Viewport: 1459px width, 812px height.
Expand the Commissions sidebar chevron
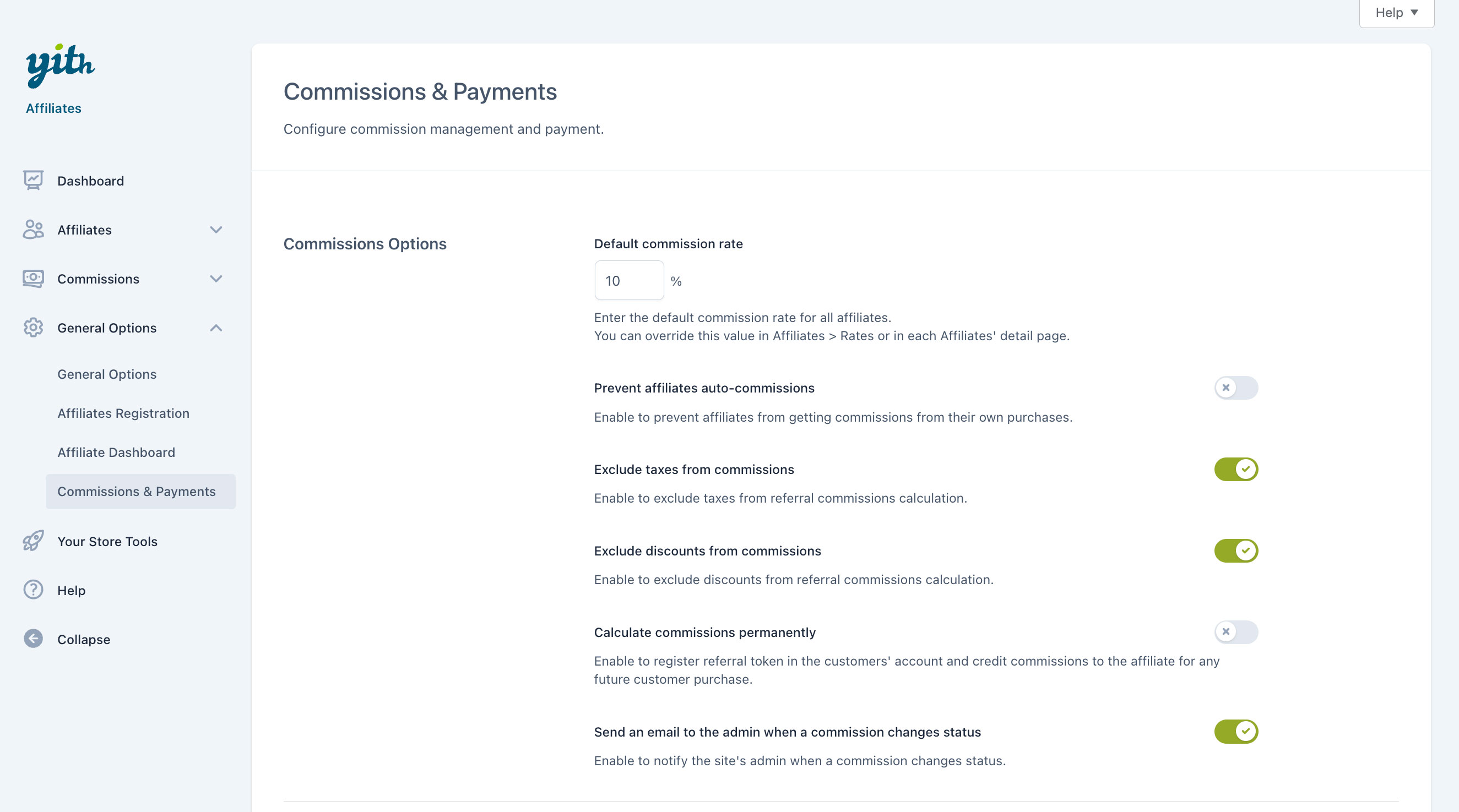(216, 279)
